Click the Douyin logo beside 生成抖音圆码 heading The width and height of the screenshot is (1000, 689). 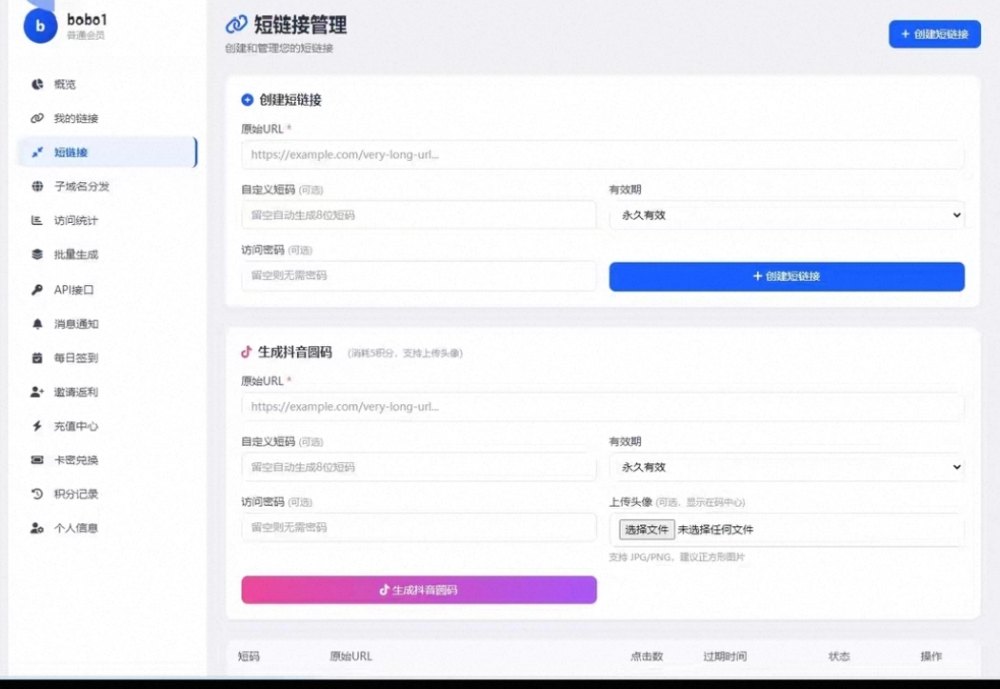[246, 352]
